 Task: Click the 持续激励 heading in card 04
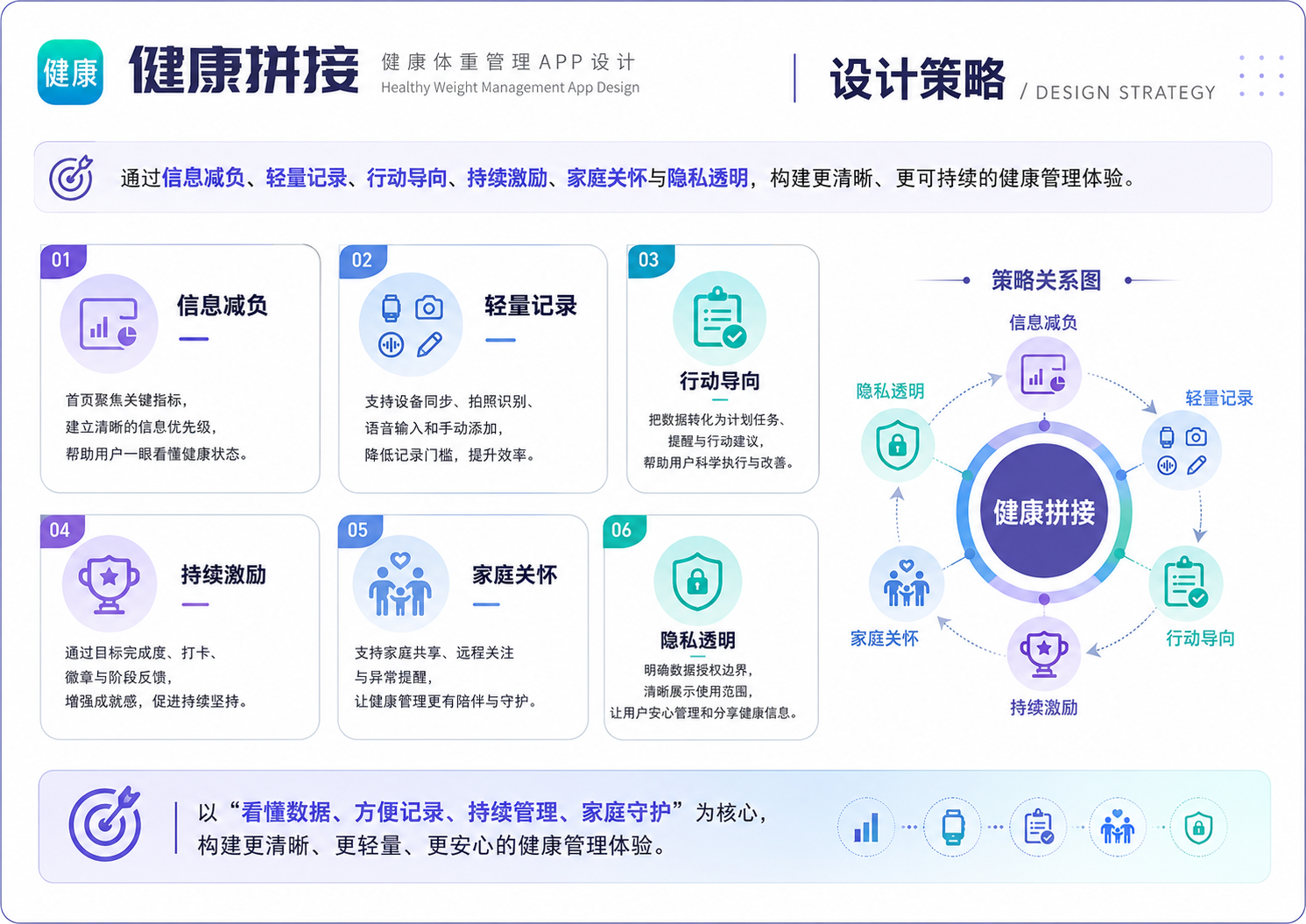point(223,575)
